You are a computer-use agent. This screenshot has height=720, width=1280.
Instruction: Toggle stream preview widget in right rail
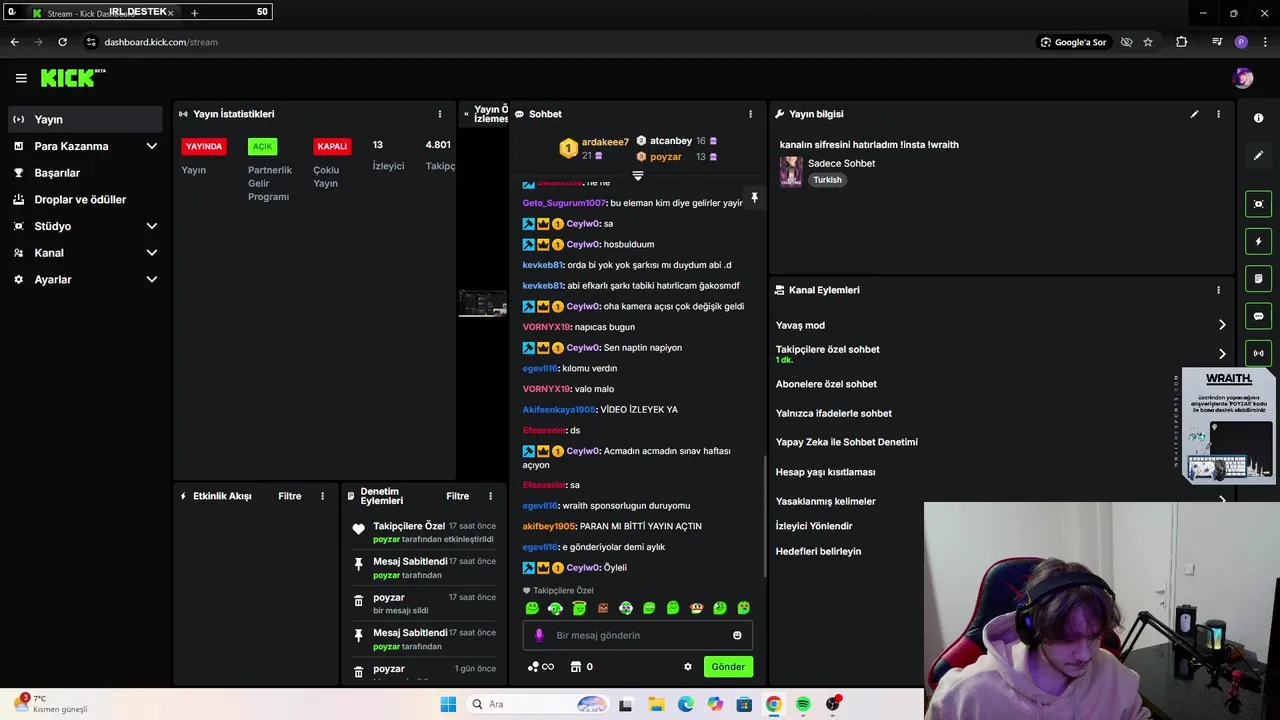click(1258, 204)
